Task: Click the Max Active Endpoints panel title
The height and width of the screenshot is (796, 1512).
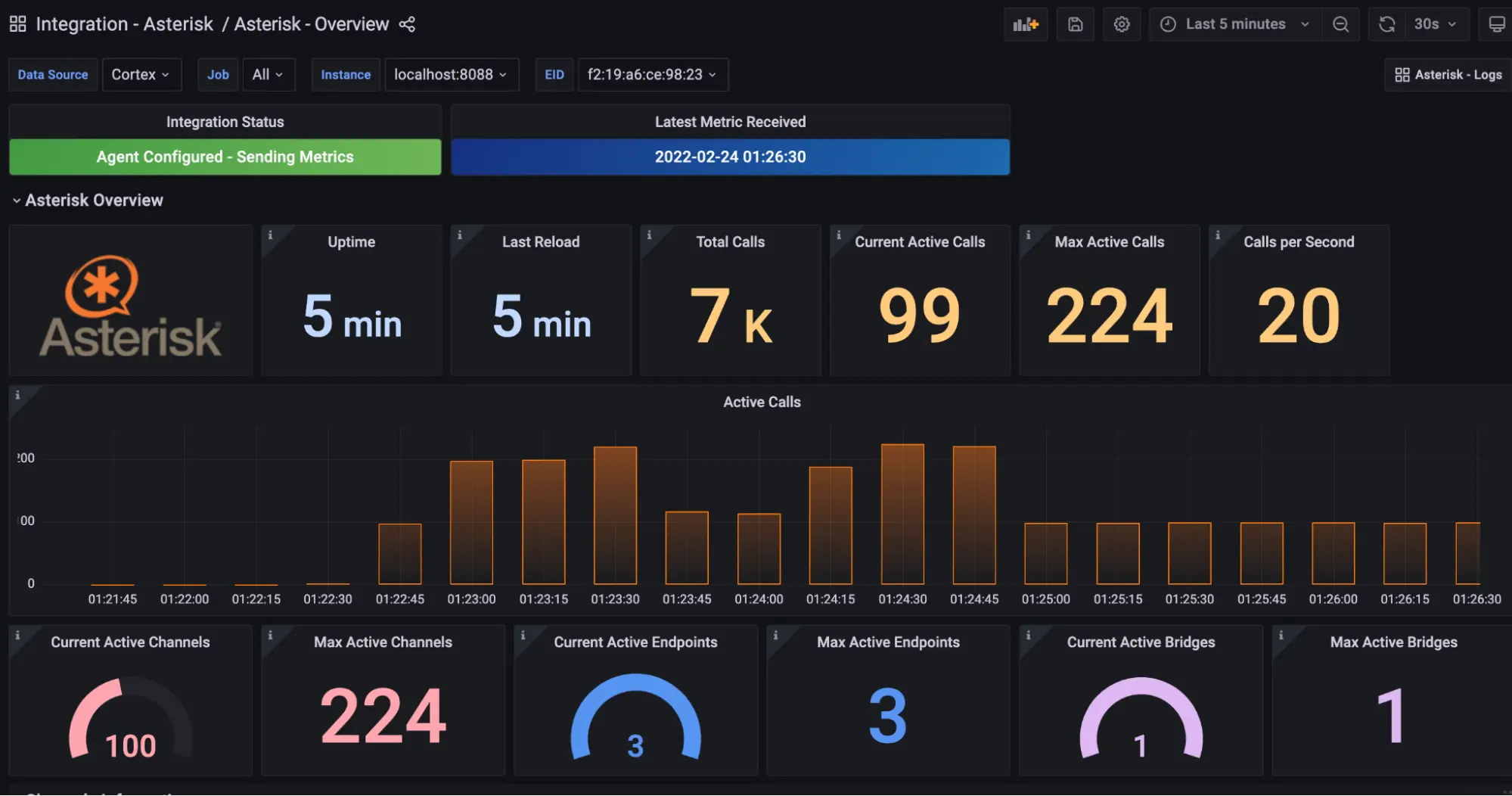Action: click(888, 642)
